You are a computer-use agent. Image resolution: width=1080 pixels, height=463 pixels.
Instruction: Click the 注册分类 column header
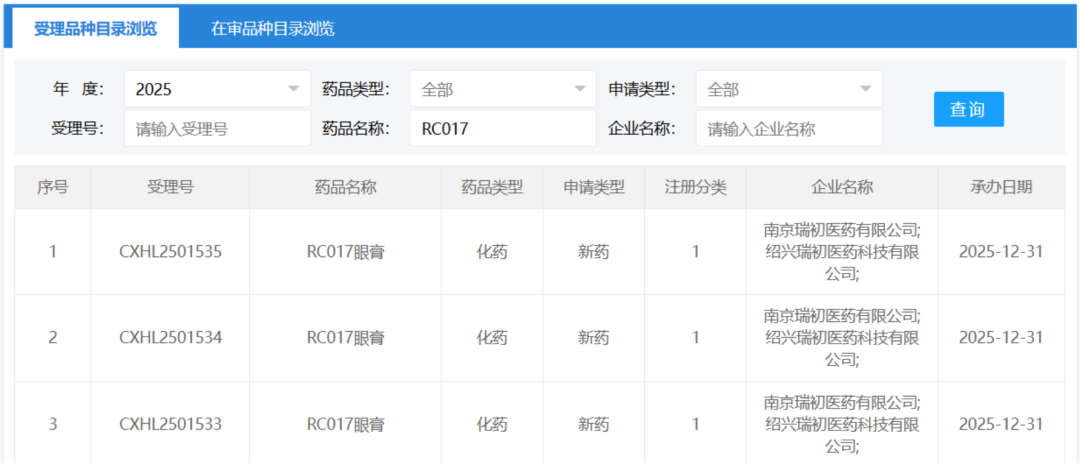[x=695, y=187]
